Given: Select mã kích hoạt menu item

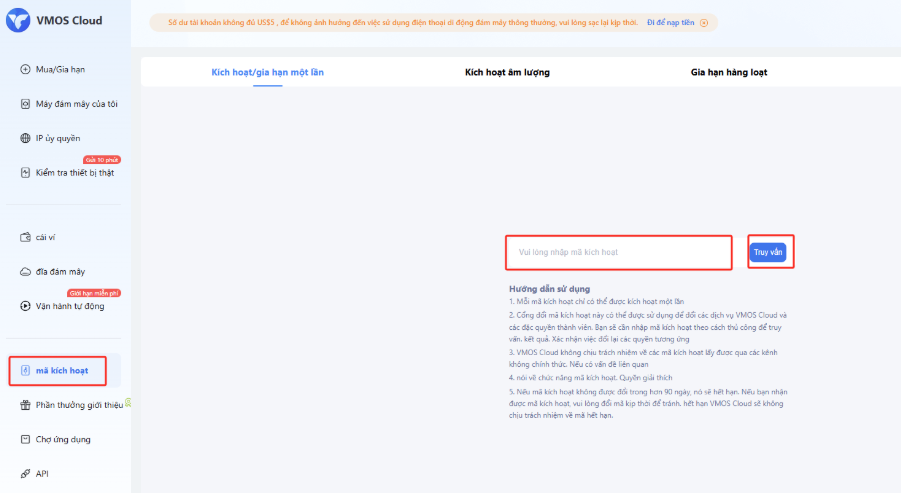Looking at the screenshot, I should 62,371.
